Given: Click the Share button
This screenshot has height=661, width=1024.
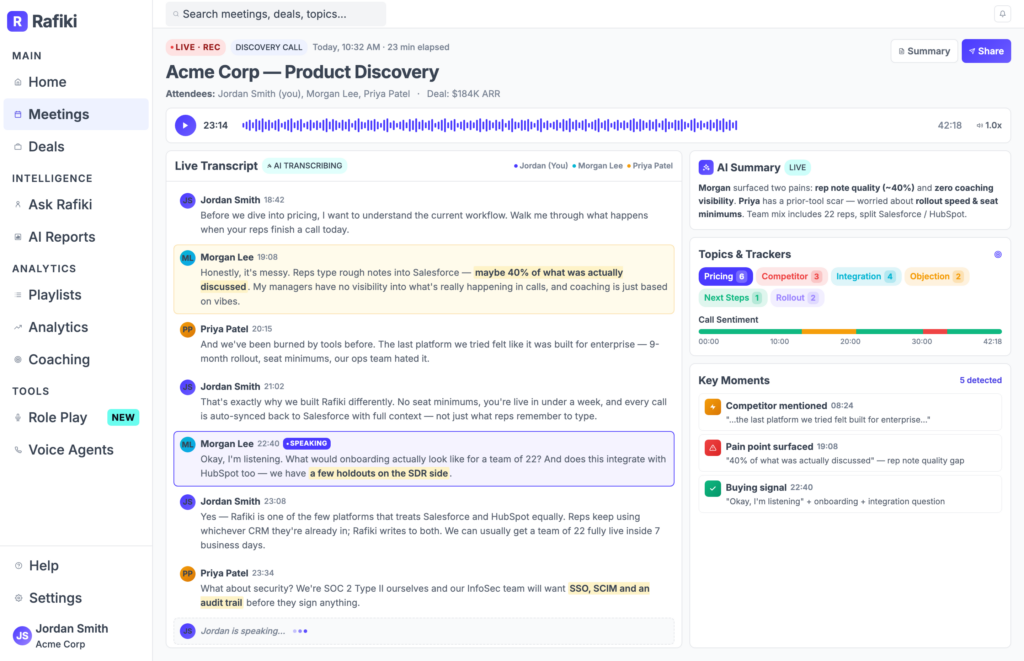Looking at the screenshot, I should point(986,51).
